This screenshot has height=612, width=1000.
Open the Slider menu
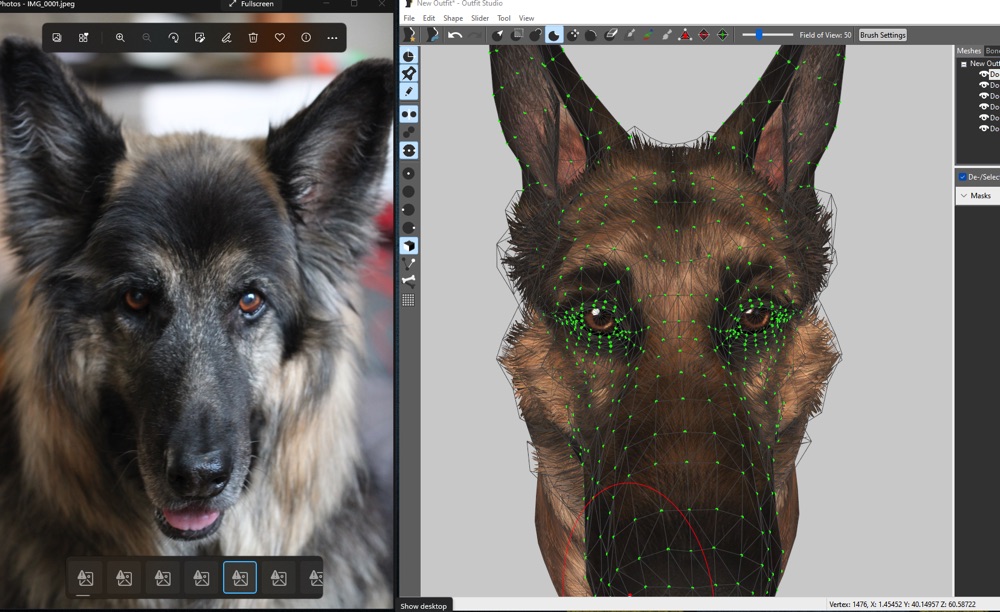coord(480,18)
